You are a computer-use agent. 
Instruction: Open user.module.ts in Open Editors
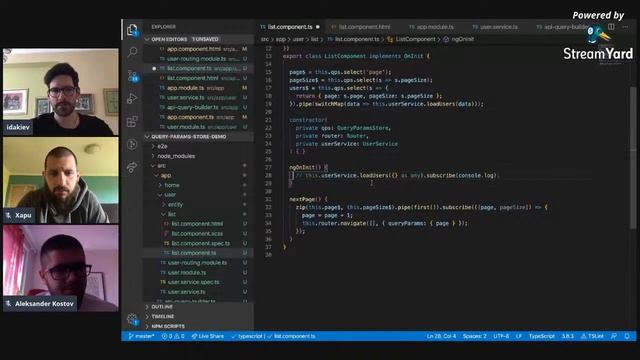tap(198, 127)
